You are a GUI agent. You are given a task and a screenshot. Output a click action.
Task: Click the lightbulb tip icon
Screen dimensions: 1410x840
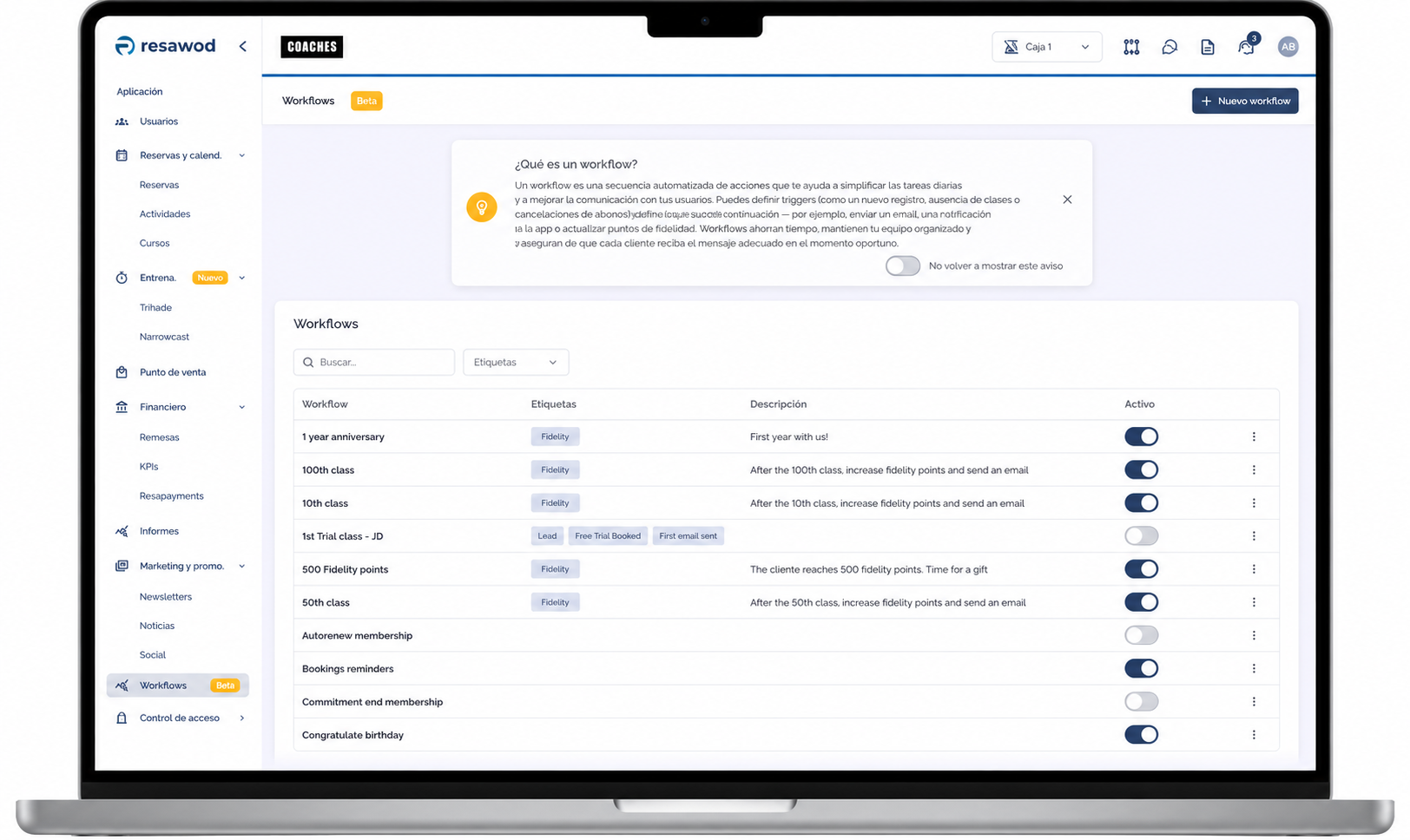click(482, 207)
